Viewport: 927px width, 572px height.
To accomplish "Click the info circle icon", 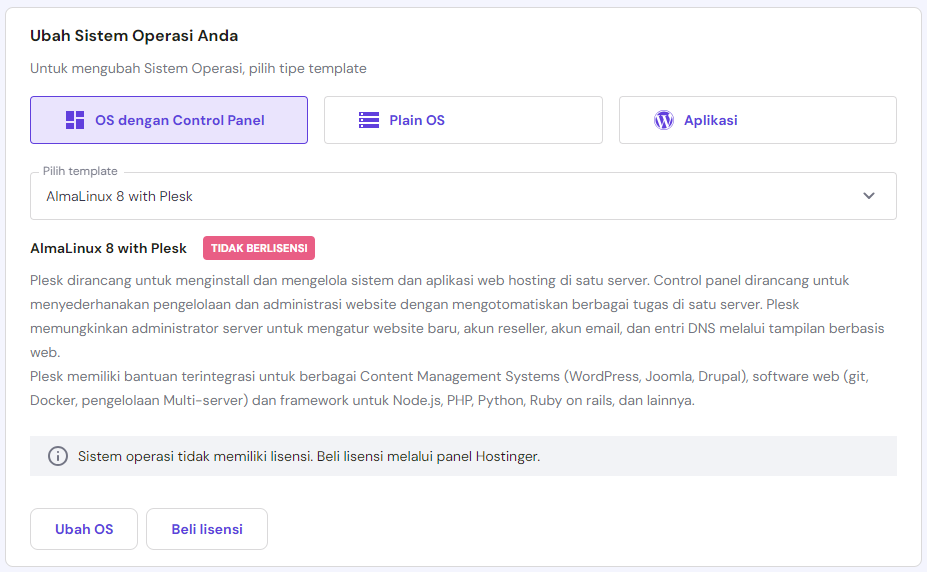I will pos(58,456).
